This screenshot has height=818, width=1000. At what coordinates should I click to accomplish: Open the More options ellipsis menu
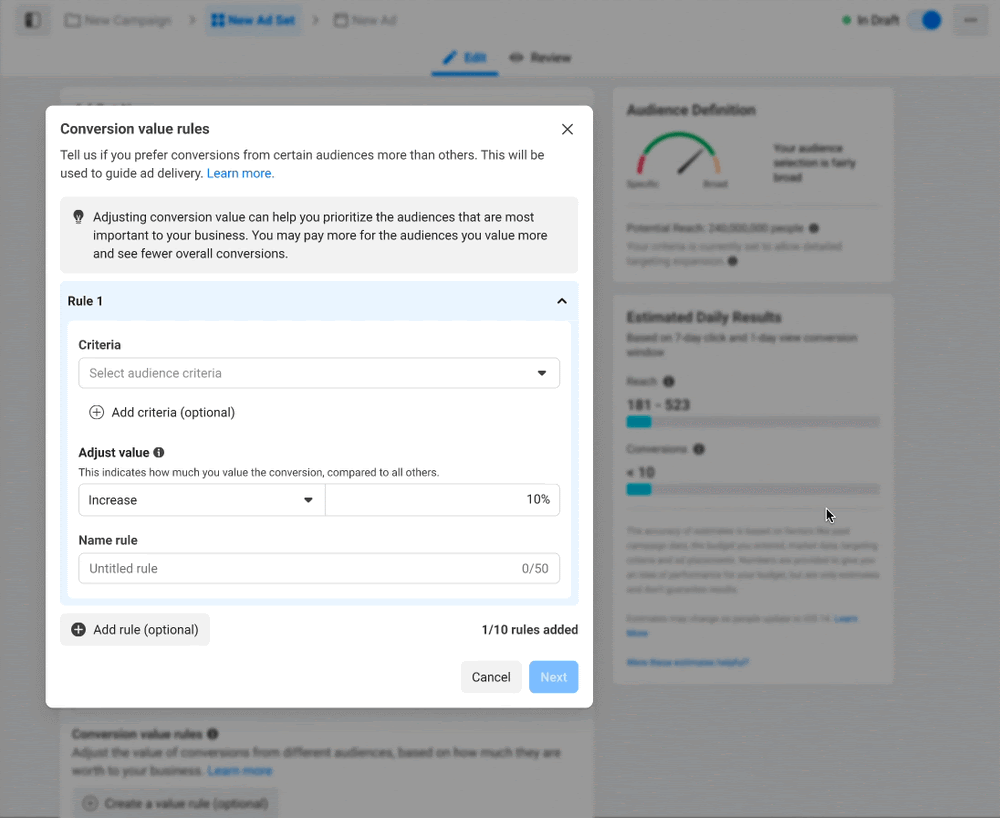(x=969, y=20)
